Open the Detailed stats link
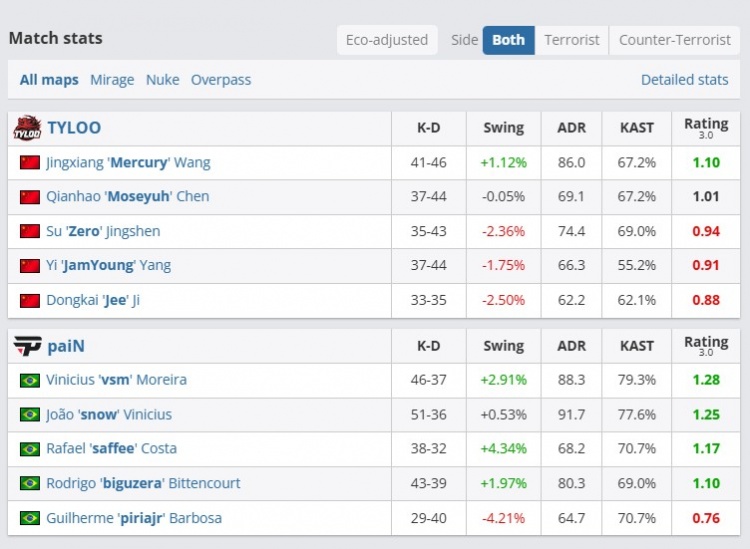Image resolution: width=750 pixels, height=549 pixels. tap(684, 80)
